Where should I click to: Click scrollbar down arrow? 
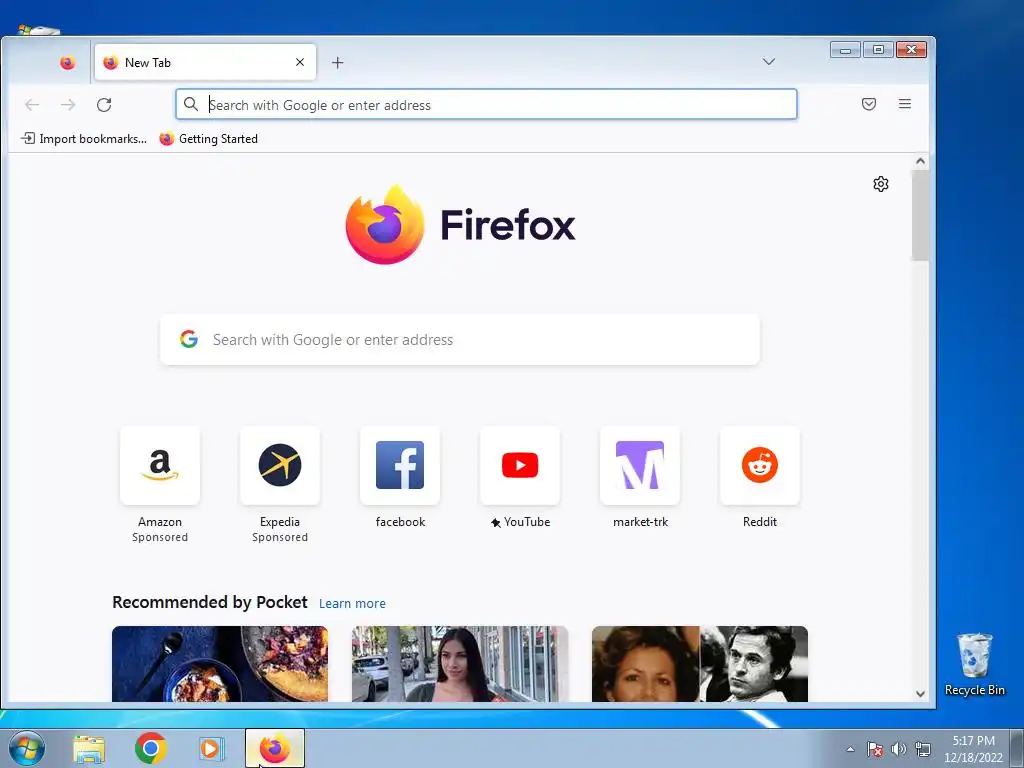coord(920,694)
